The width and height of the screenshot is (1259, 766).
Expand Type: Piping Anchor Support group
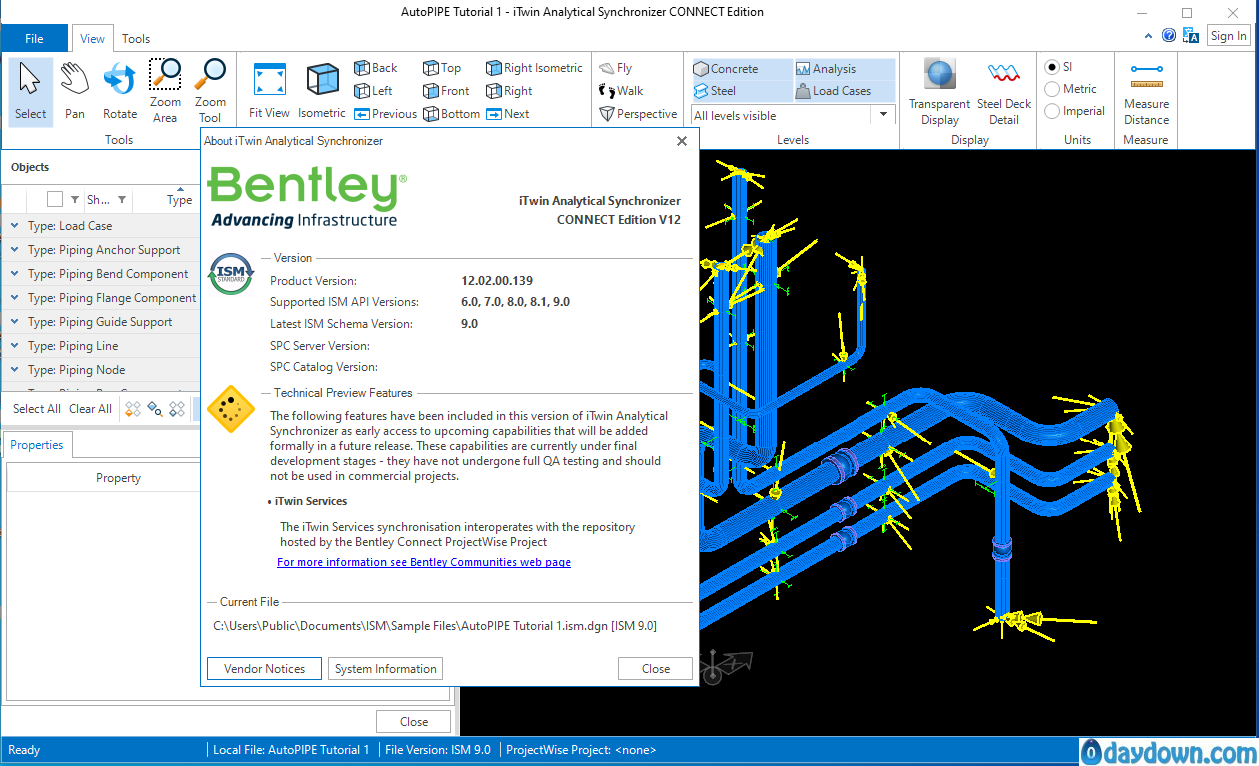pos(15,250)
